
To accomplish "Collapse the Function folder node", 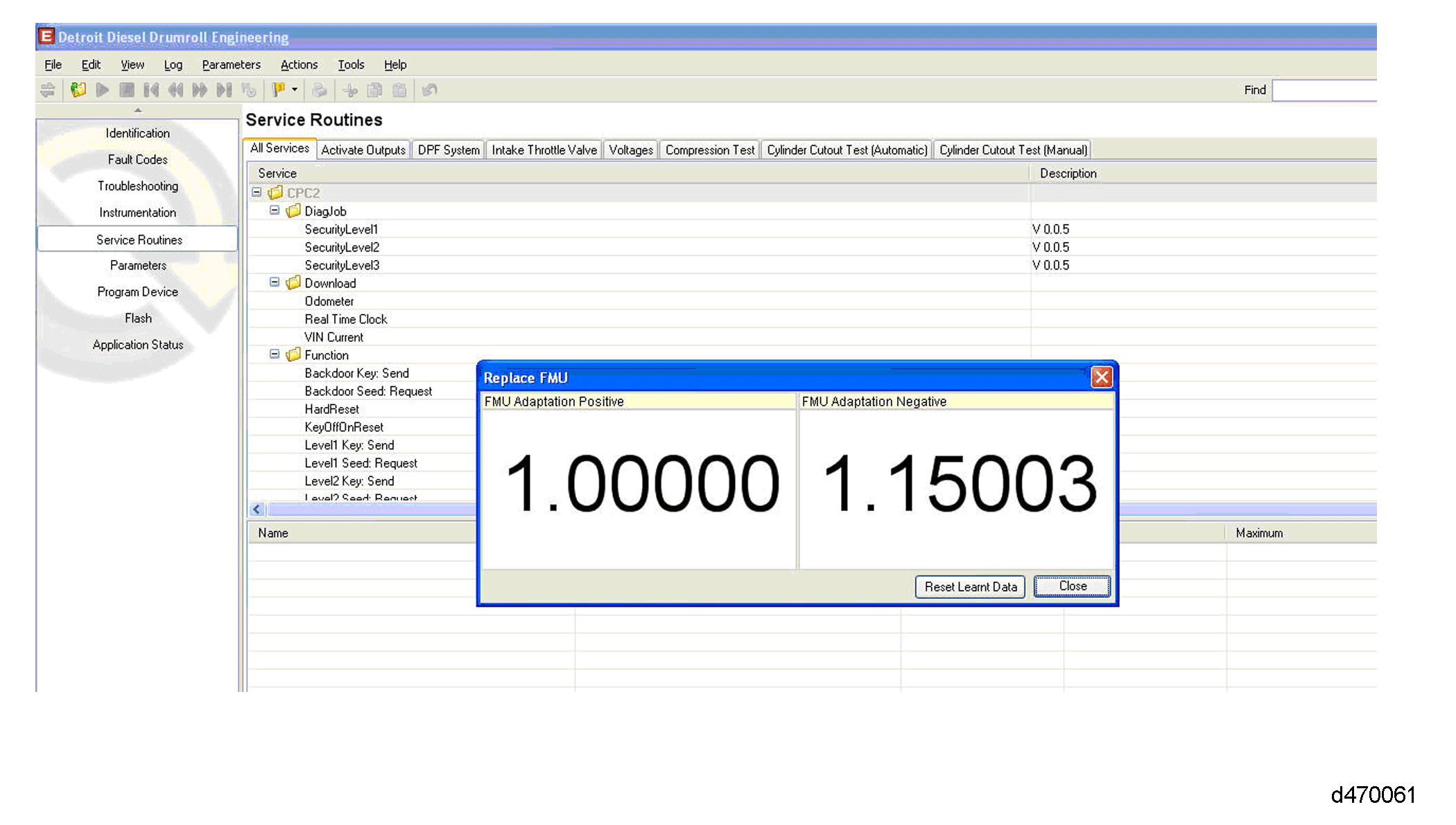I will coord(275,354).
